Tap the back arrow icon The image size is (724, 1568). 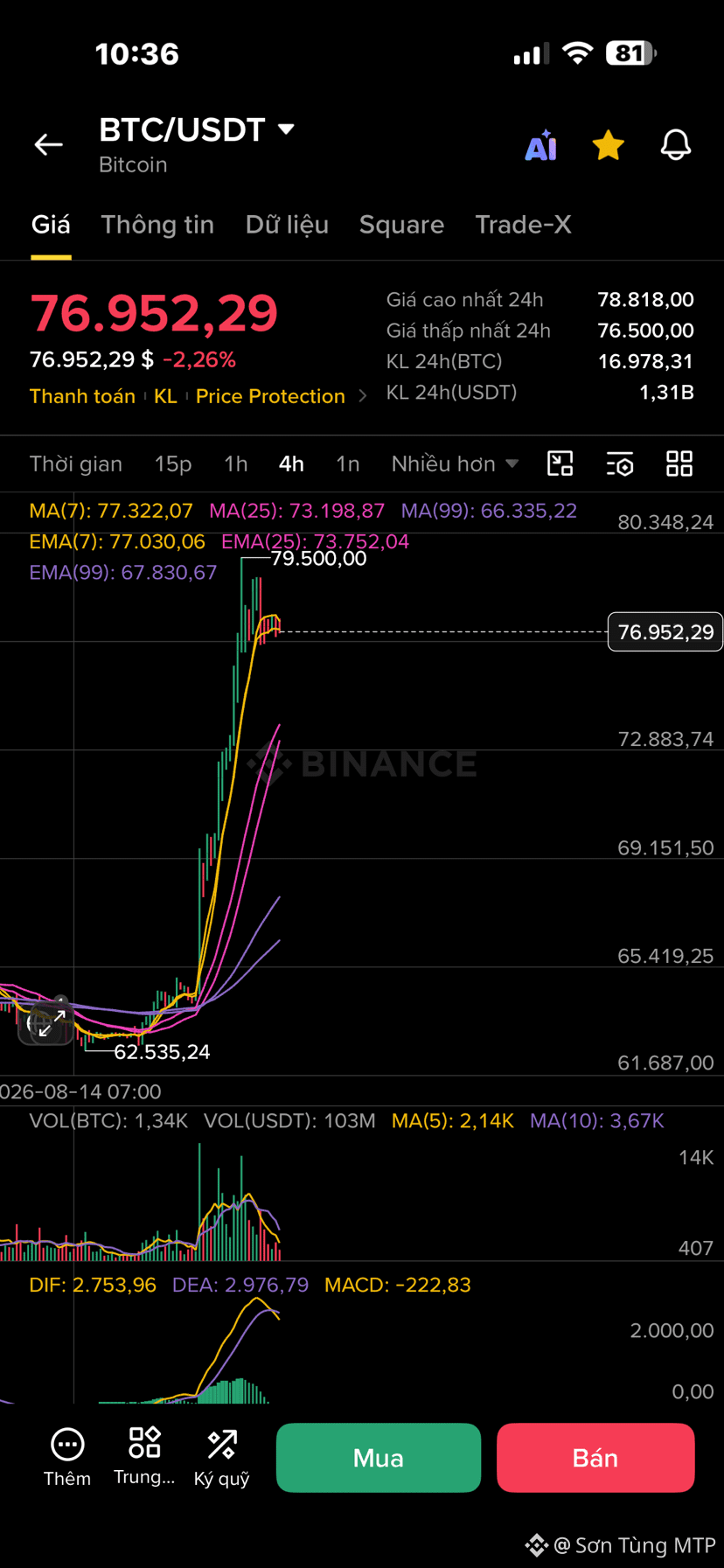coord(48,144)
